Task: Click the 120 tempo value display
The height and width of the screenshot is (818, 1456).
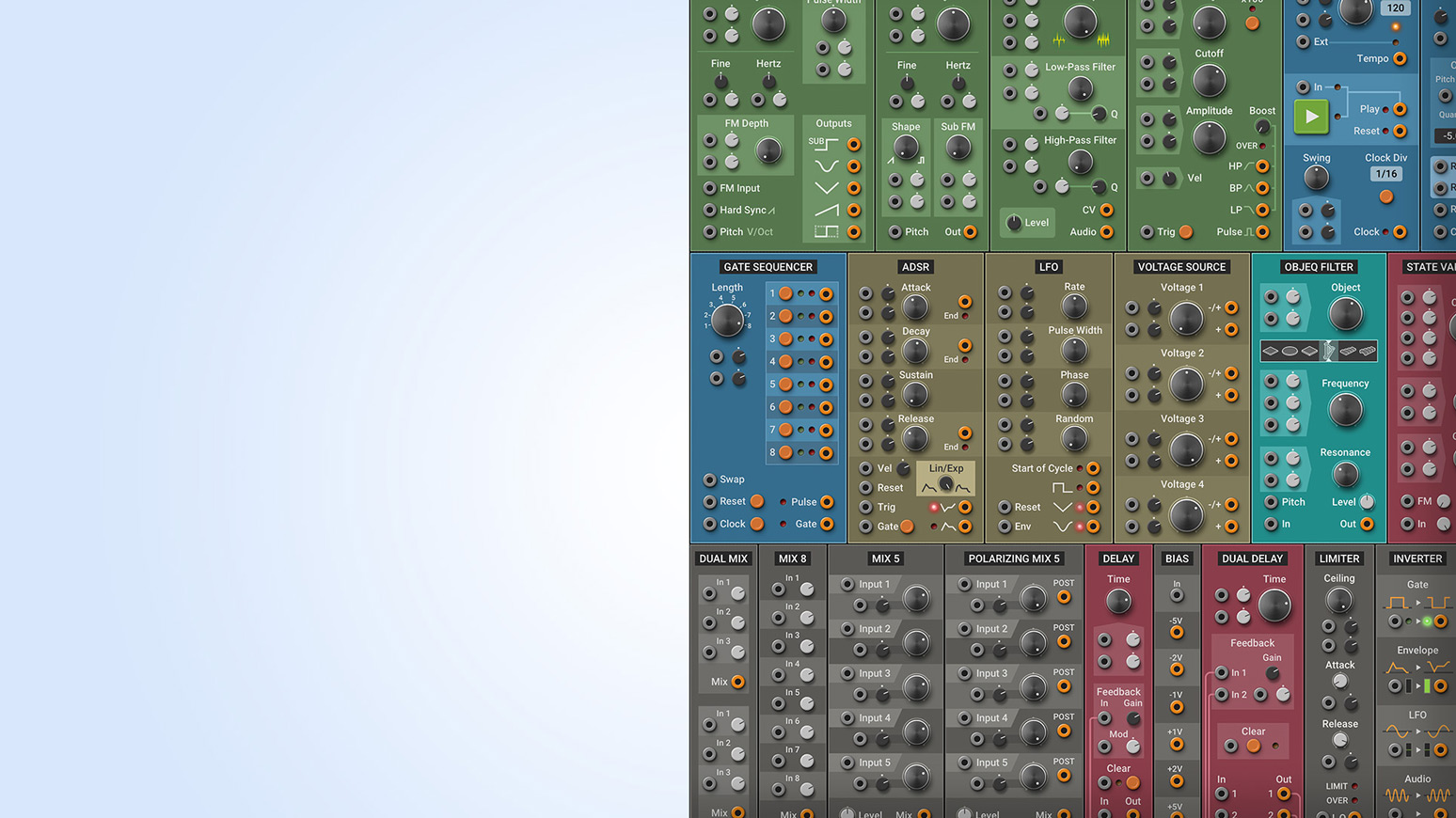Action: (1395, 8)
